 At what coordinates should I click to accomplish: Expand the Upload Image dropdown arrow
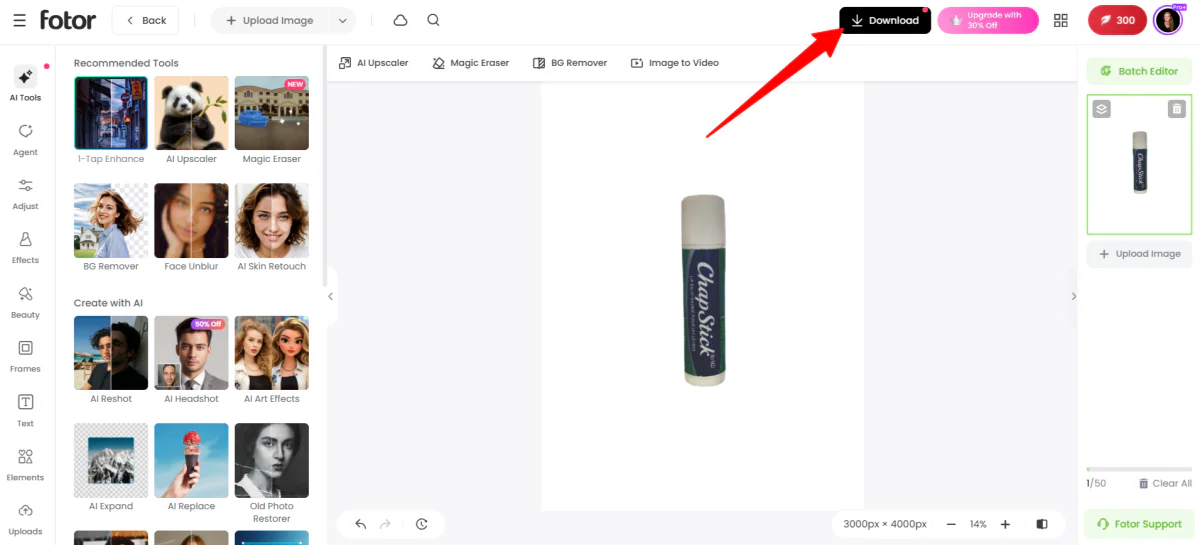pos(343,20)
